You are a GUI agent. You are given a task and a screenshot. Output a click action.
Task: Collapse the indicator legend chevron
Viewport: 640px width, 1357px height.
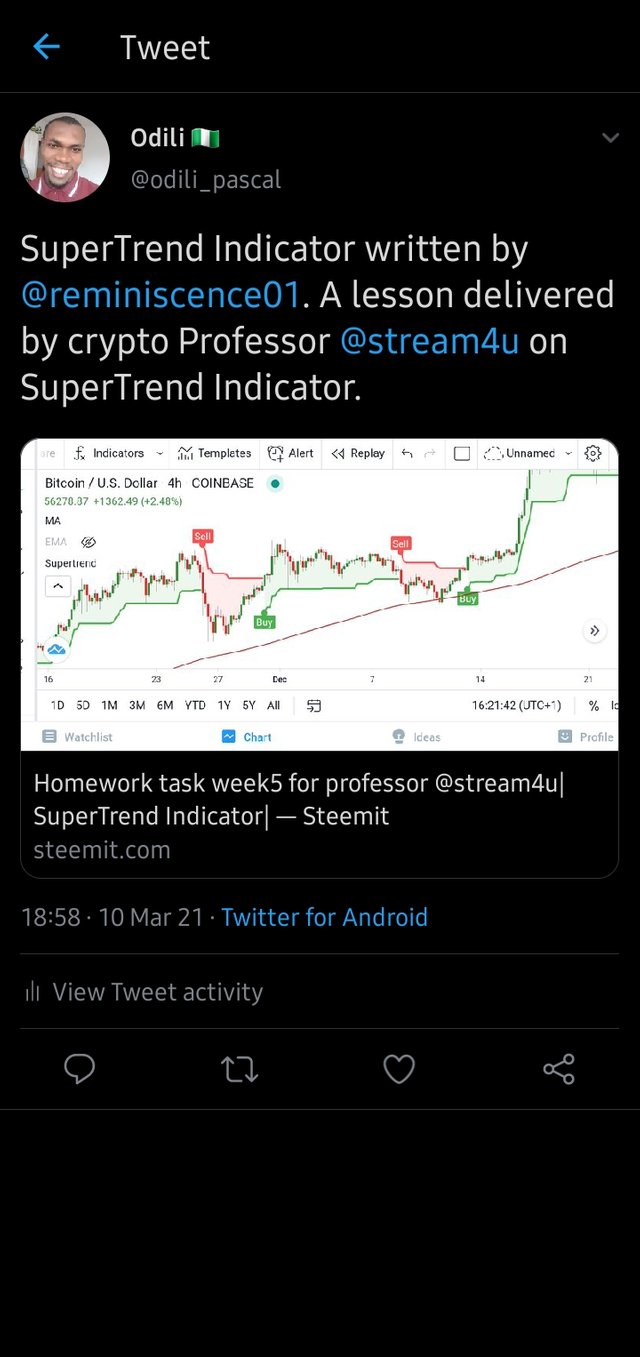point(57,586)
